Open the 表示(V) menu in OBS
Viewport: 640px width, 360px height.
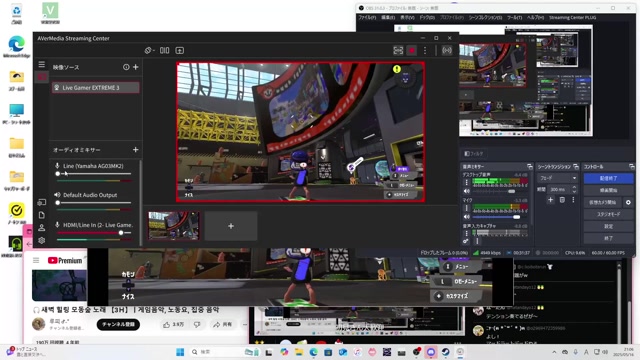(x=407, y=18)
